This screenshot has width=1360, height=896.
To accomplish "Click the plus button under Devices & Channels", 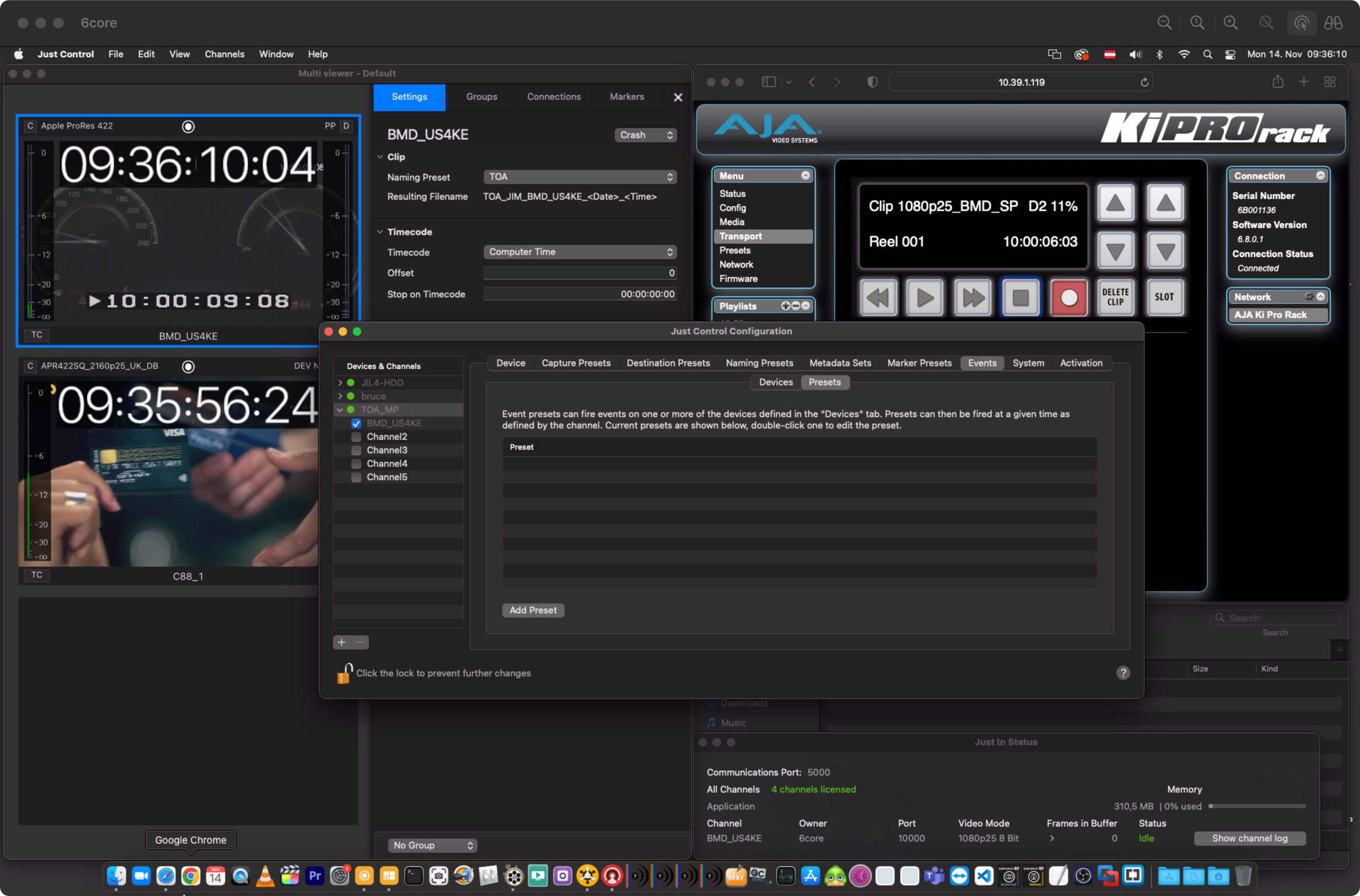I will pos(342,642).
